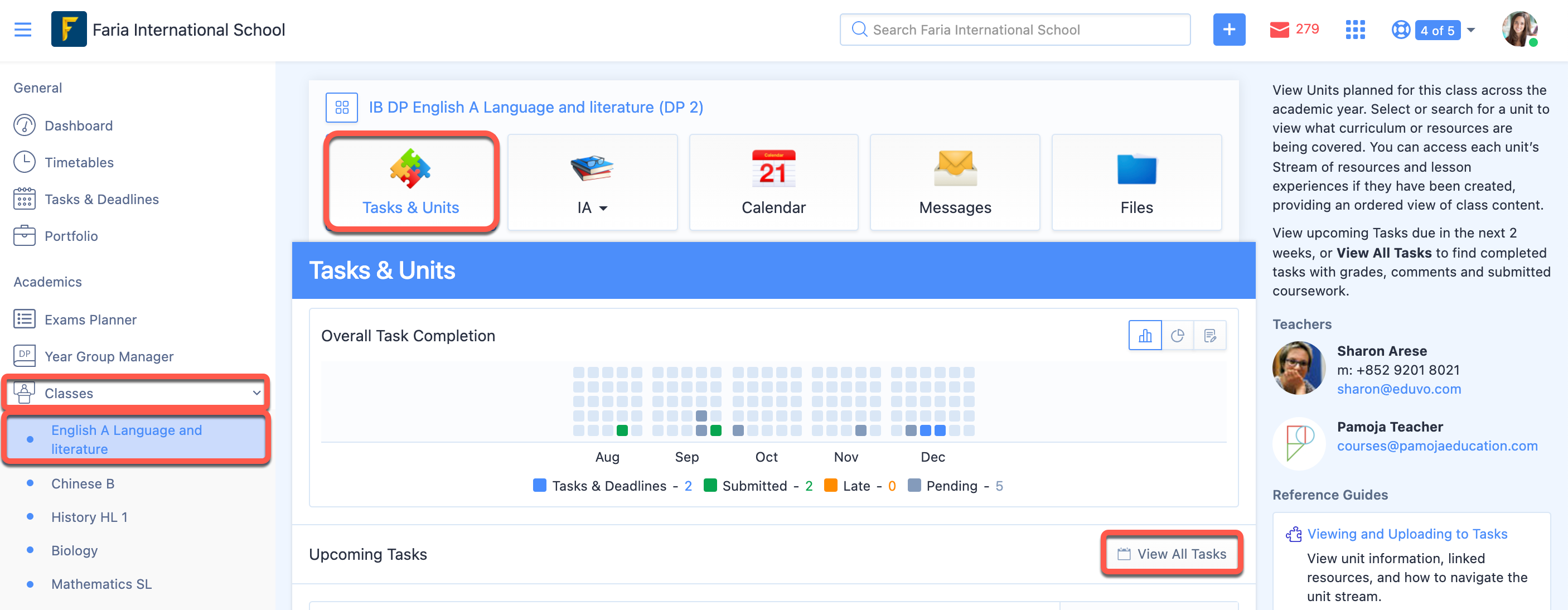Click the green submitted square in Aug
This screenshot has width=1568, height=610.
pyautogui.click(x=622, y=430)
